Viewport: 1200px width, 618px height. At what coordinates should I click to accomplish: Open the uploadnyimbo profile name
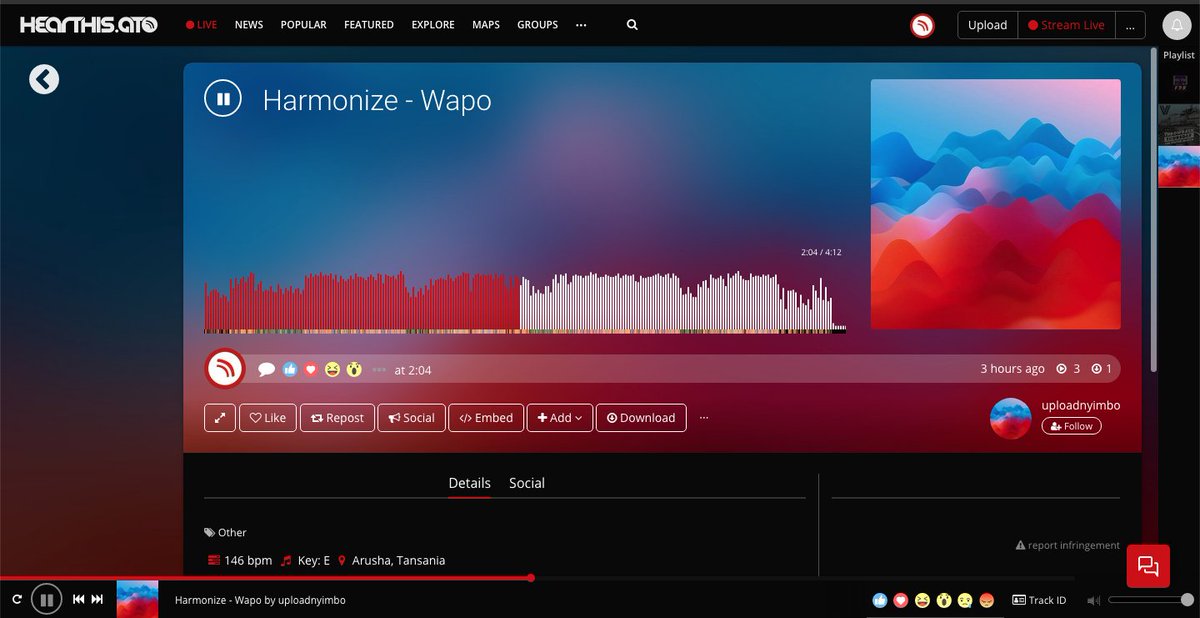tap(1081, 405)
